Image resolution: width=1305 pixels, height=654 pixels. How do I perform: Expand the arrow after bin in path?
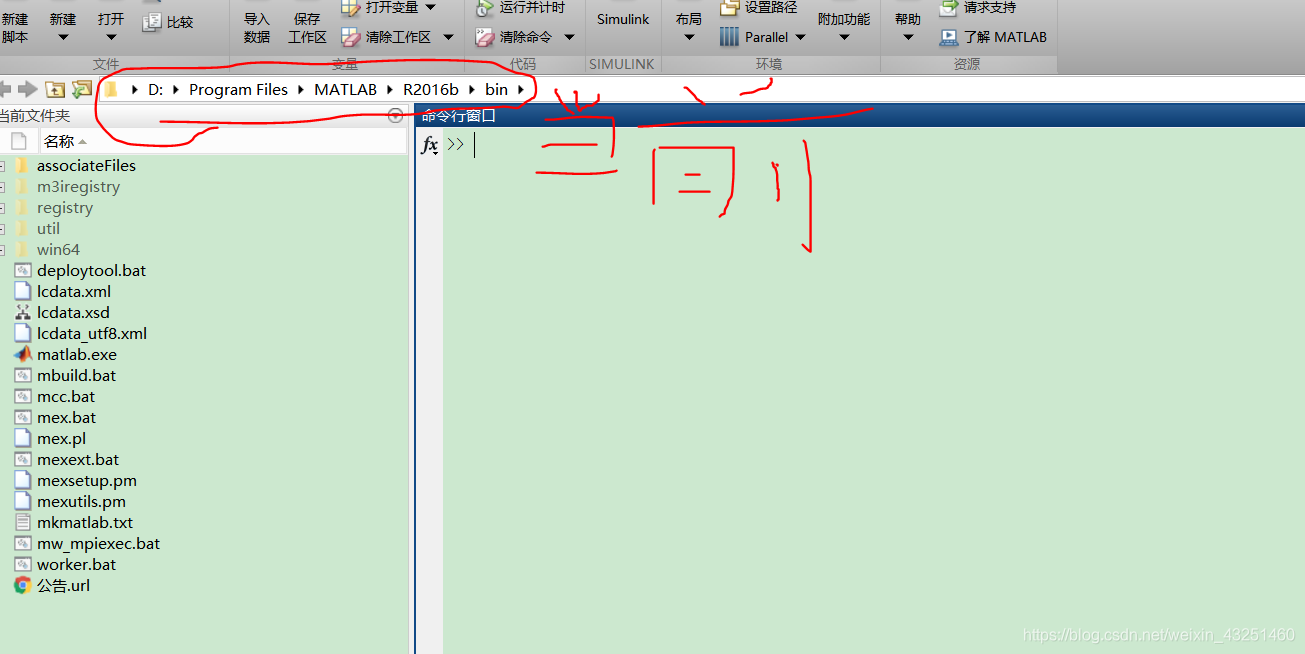pyautogui.click(x=521, y=90)
